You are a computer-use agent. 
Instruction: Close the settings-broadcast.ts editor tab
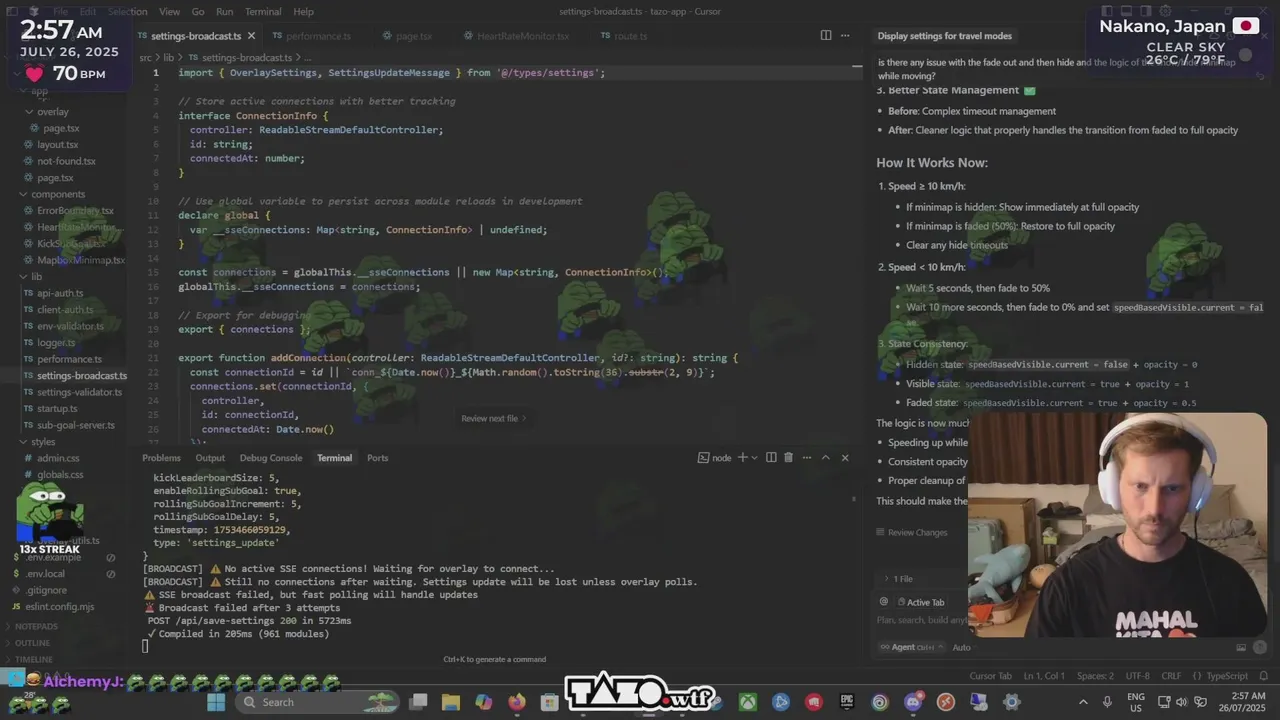(251, 36)
